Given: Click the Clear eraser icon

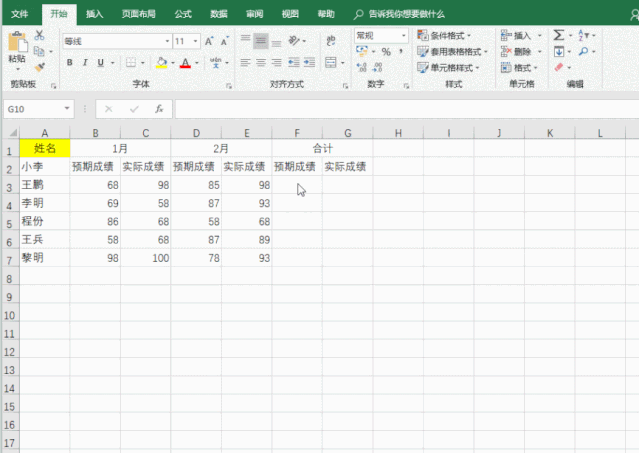Looking at the screenshot, I should pos(559,67).
